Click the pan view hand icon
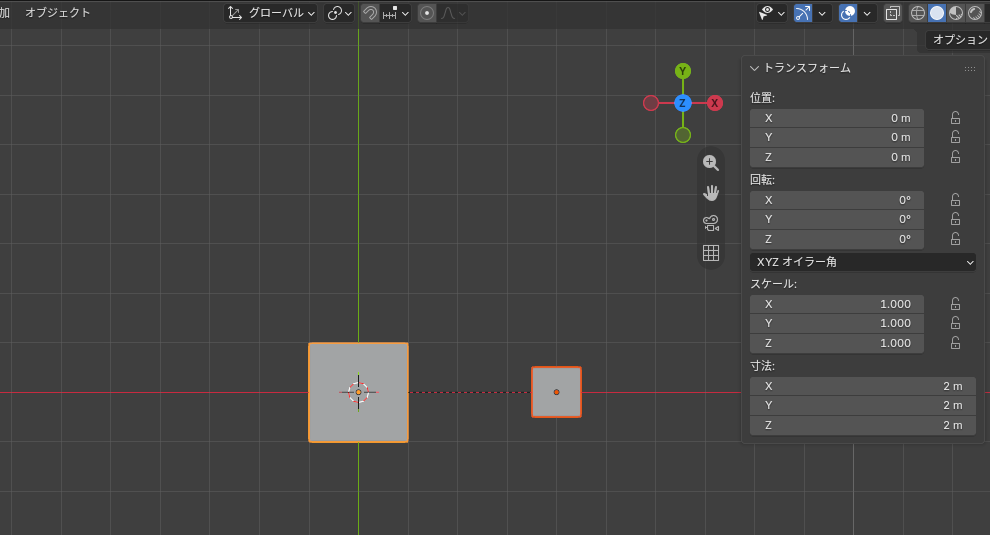Screen dimensions: 990x535 coord(711,193)
